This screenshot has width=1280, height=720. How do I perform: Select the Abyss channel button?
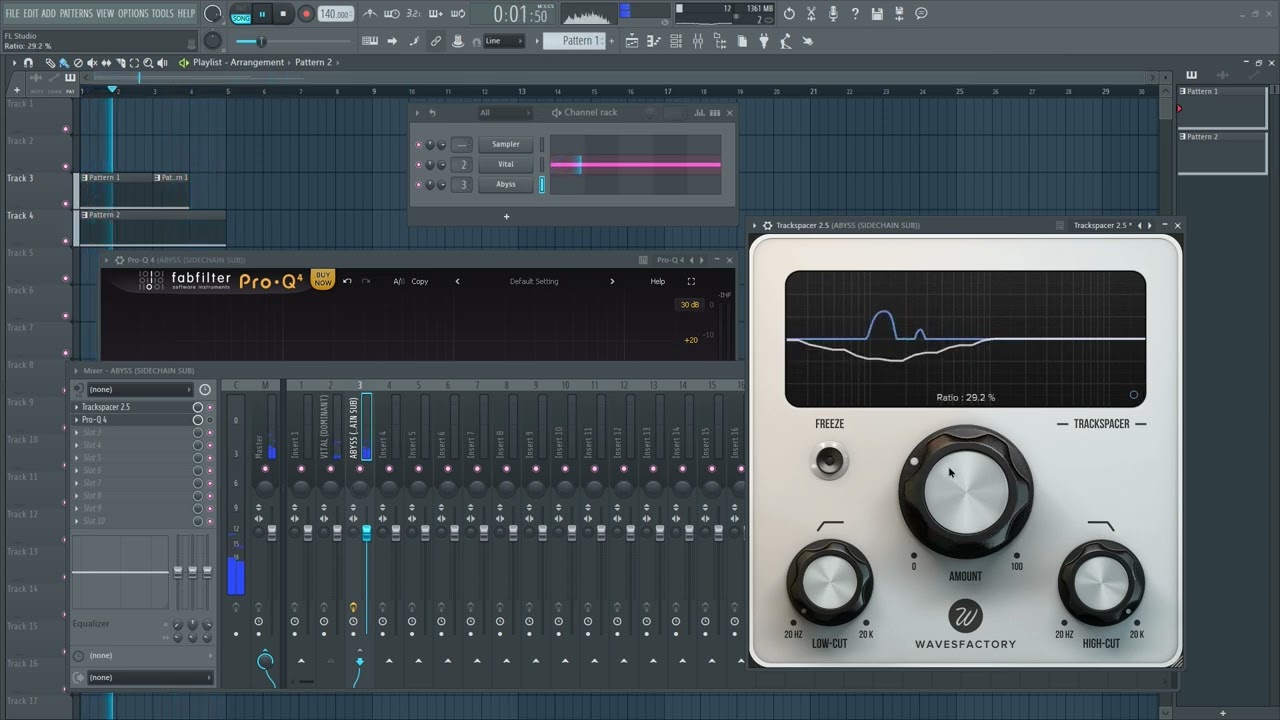click(x=506, y=184)
